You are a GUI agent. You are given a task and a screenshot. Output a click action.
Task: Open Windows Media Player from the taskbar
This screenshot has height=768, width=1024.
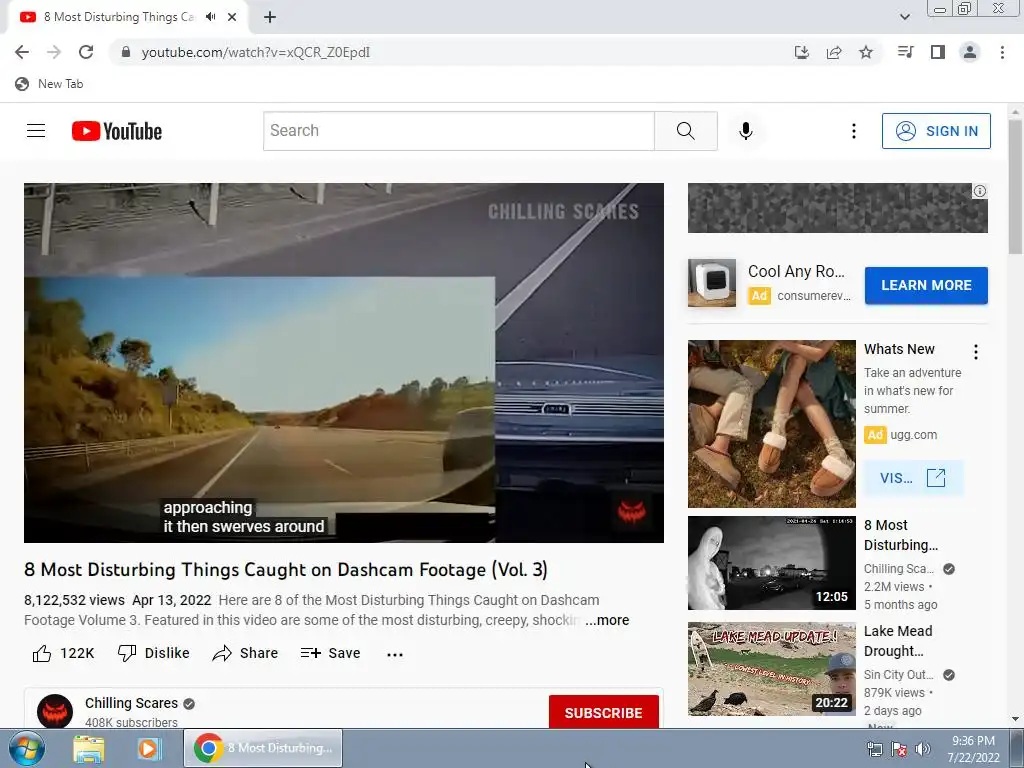[x=149, y=749]
